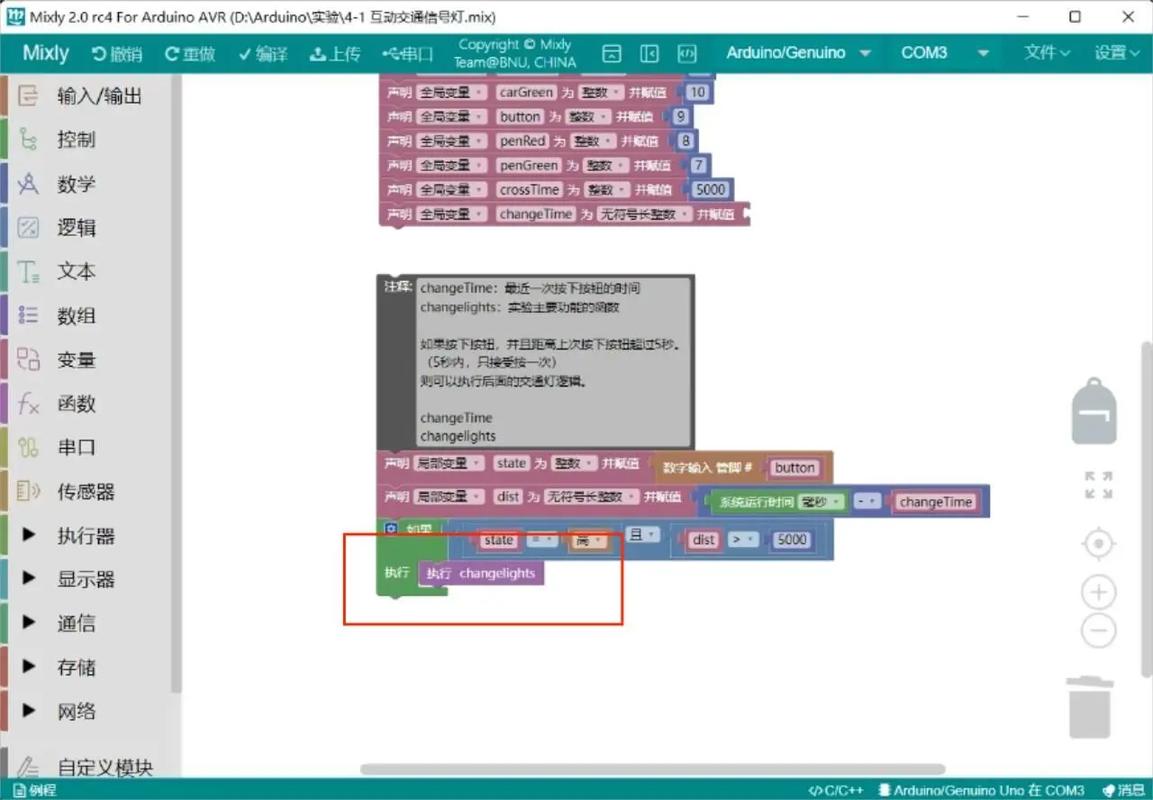
Task: Zoom in with the plus icon
Action: pos(1097,591)
